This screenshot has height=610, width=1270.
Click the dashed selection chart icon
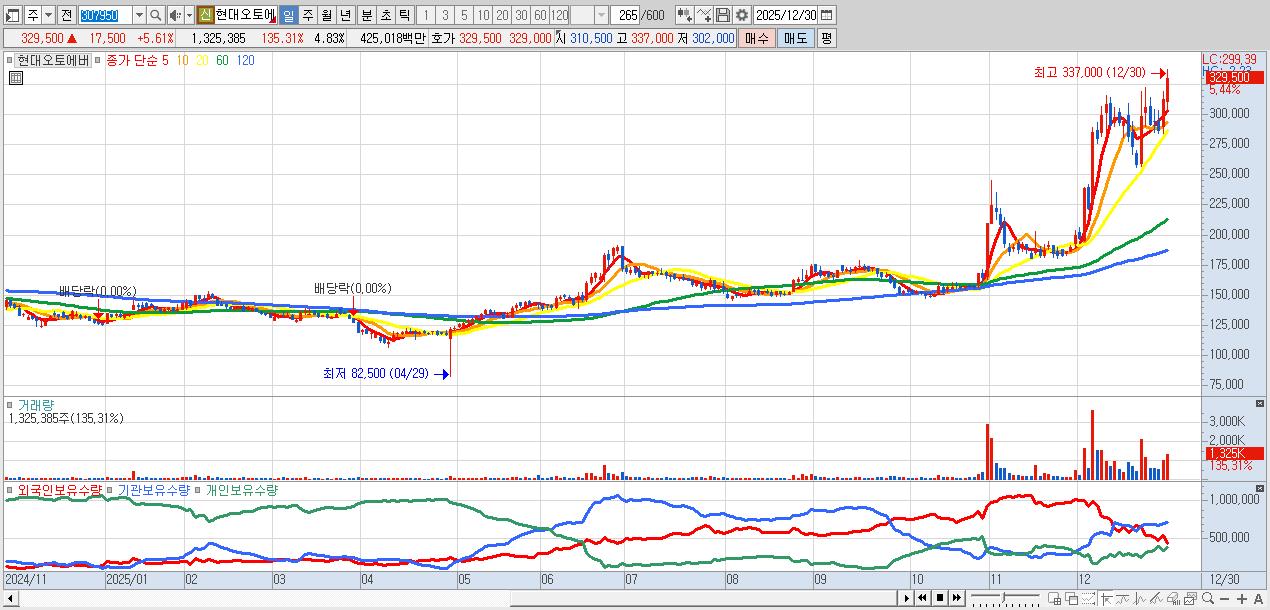pos(1089,598)
